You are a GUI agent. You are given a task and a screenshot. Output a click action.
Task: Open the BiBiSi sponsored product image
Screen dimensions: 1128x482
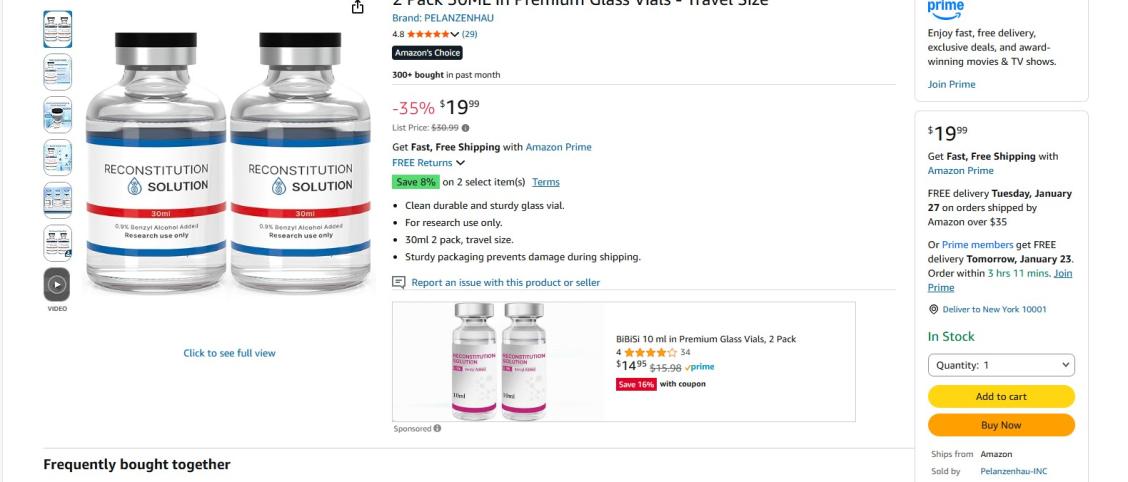pyautogui.click(x=500, y=361)
